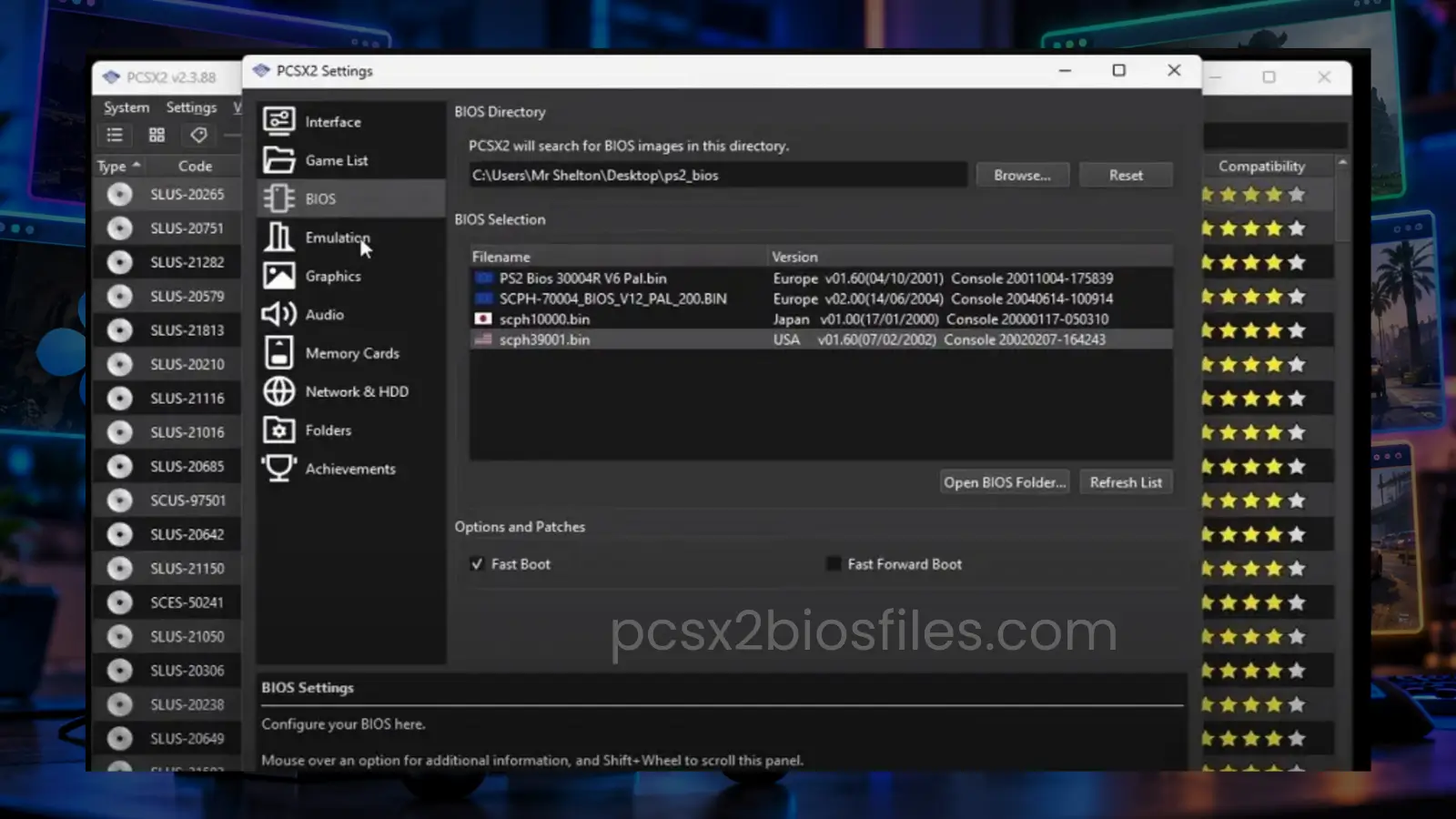Screen dimensions: 1456x819
Task: Open the Folders settings page
Action: click(350, 430)
